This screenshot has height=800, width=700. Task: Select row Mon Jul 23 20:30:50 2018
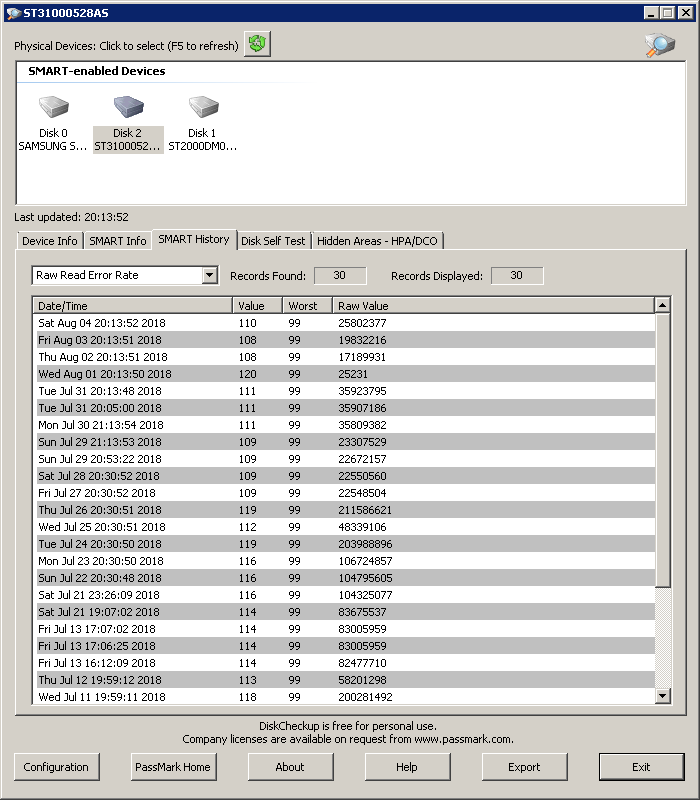pyautogui.click(x=344, y=561)
